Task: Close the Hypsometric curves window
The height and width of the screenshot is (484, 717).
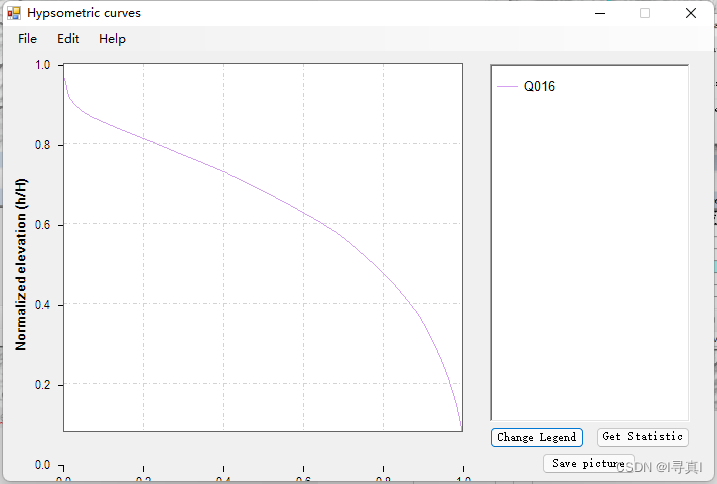Action: tap(691, 13)
